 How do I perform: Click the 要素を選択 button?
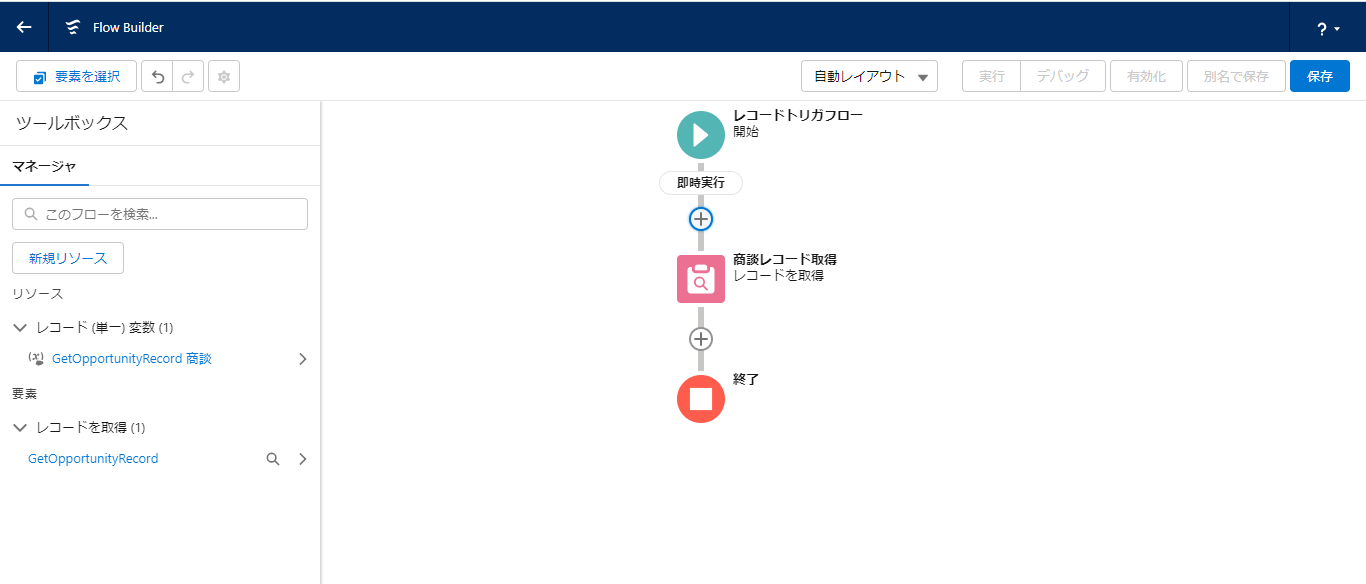coord(76,76)
